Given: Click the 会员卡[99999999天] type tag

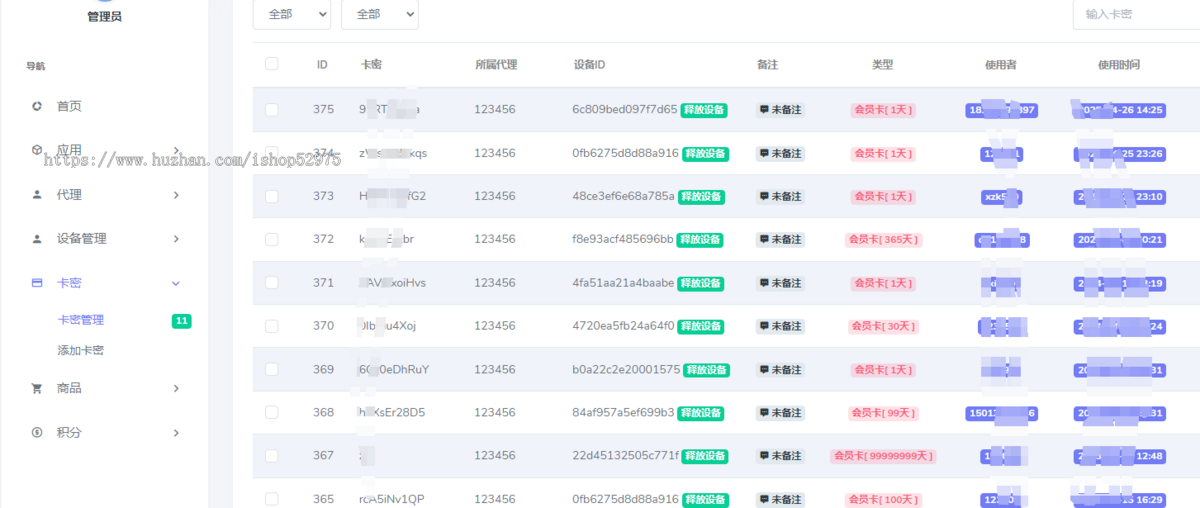Looking at the screenshot, I should pos(883,456).
